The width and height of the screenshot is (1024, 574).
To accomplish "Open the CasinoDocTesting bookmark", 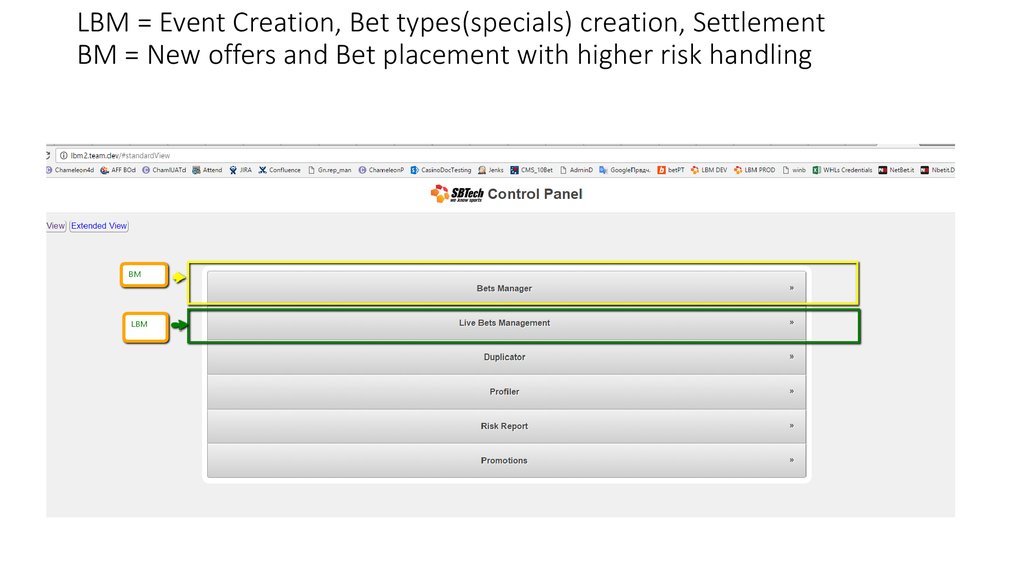I will tap(440, 170).
